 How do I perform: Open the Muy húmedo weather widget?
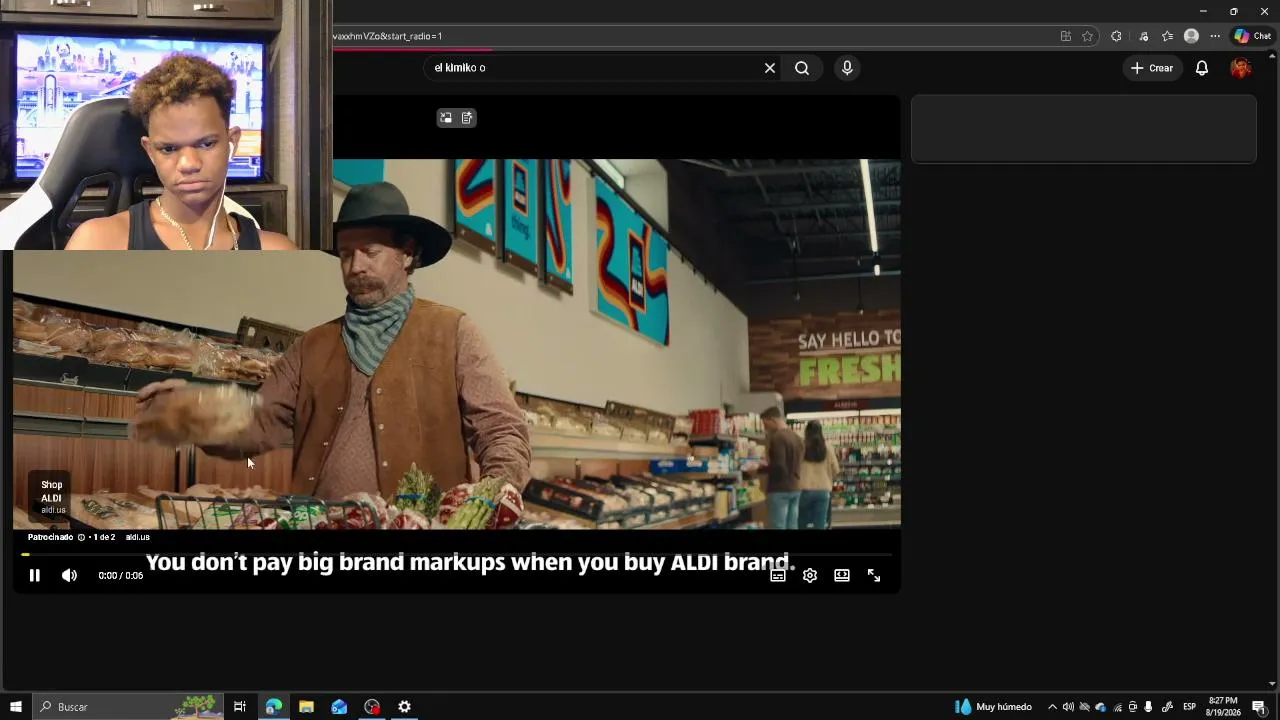click(993, 707)
